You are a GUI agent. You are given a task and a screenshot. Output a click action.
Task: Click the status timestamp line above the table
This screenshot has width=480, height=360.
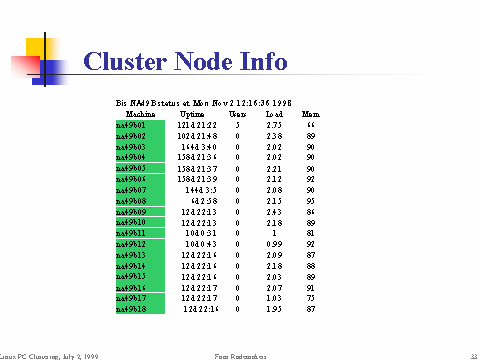204,103
